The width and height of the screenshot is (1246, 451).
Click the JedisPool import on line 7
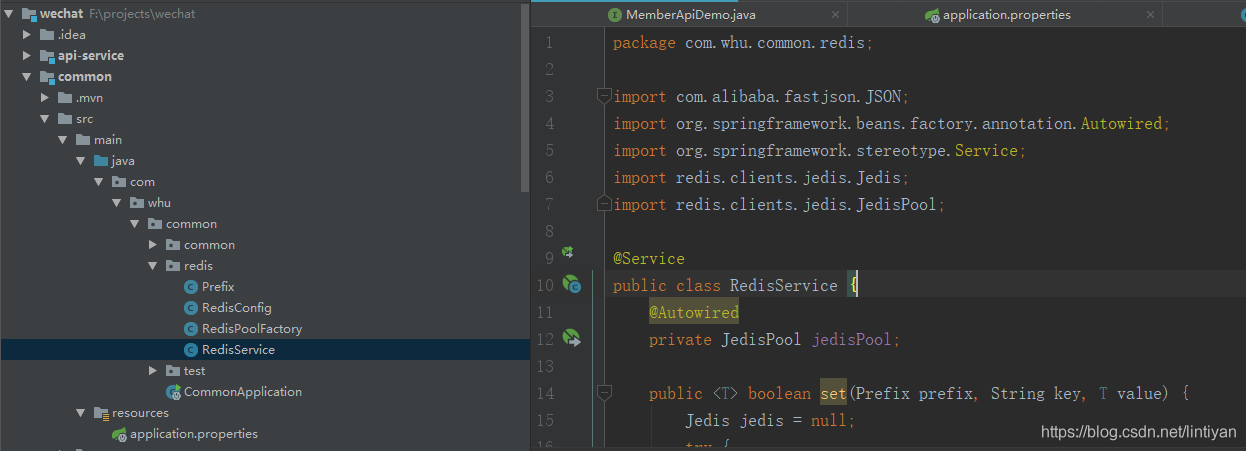coord(779,204)
